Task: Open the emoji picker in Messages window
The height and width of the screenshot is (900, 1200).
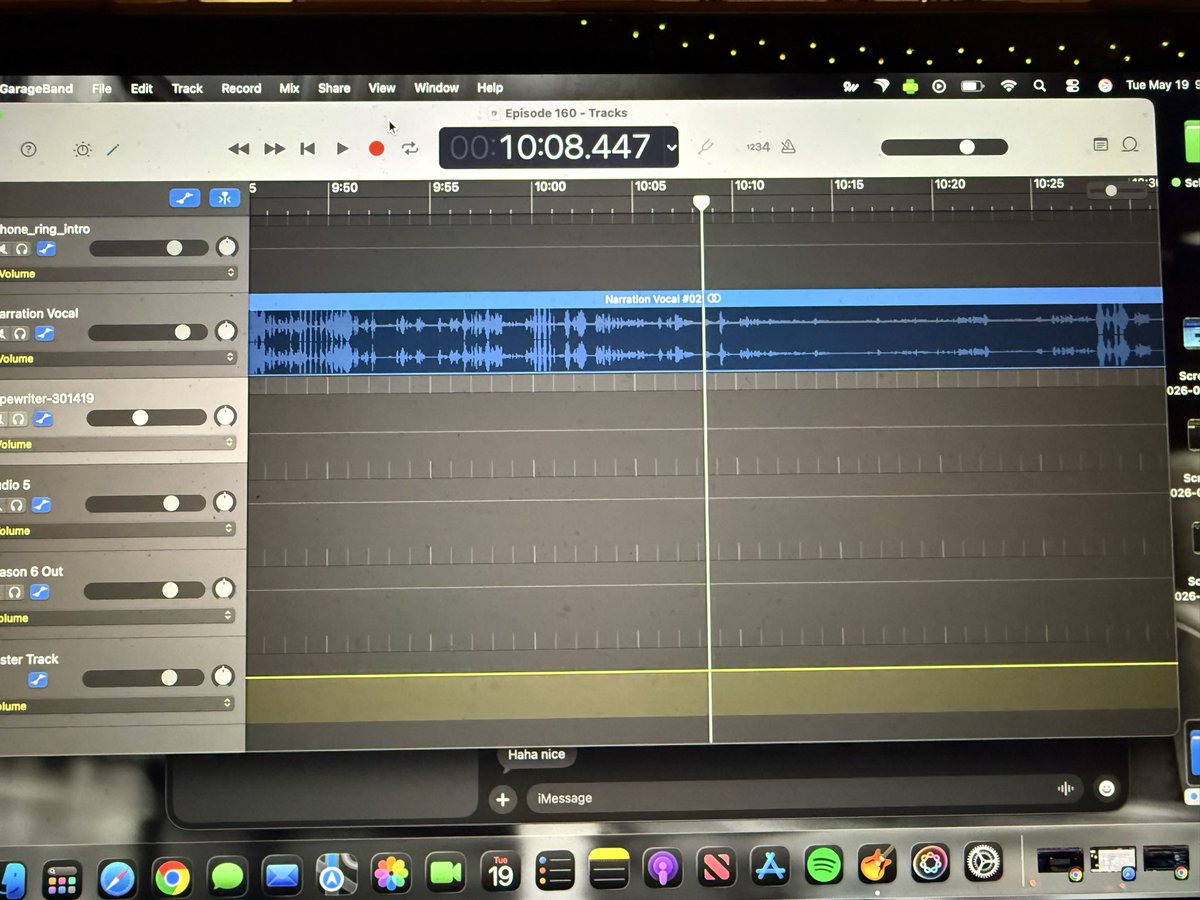Action: tap(1106, 789)
